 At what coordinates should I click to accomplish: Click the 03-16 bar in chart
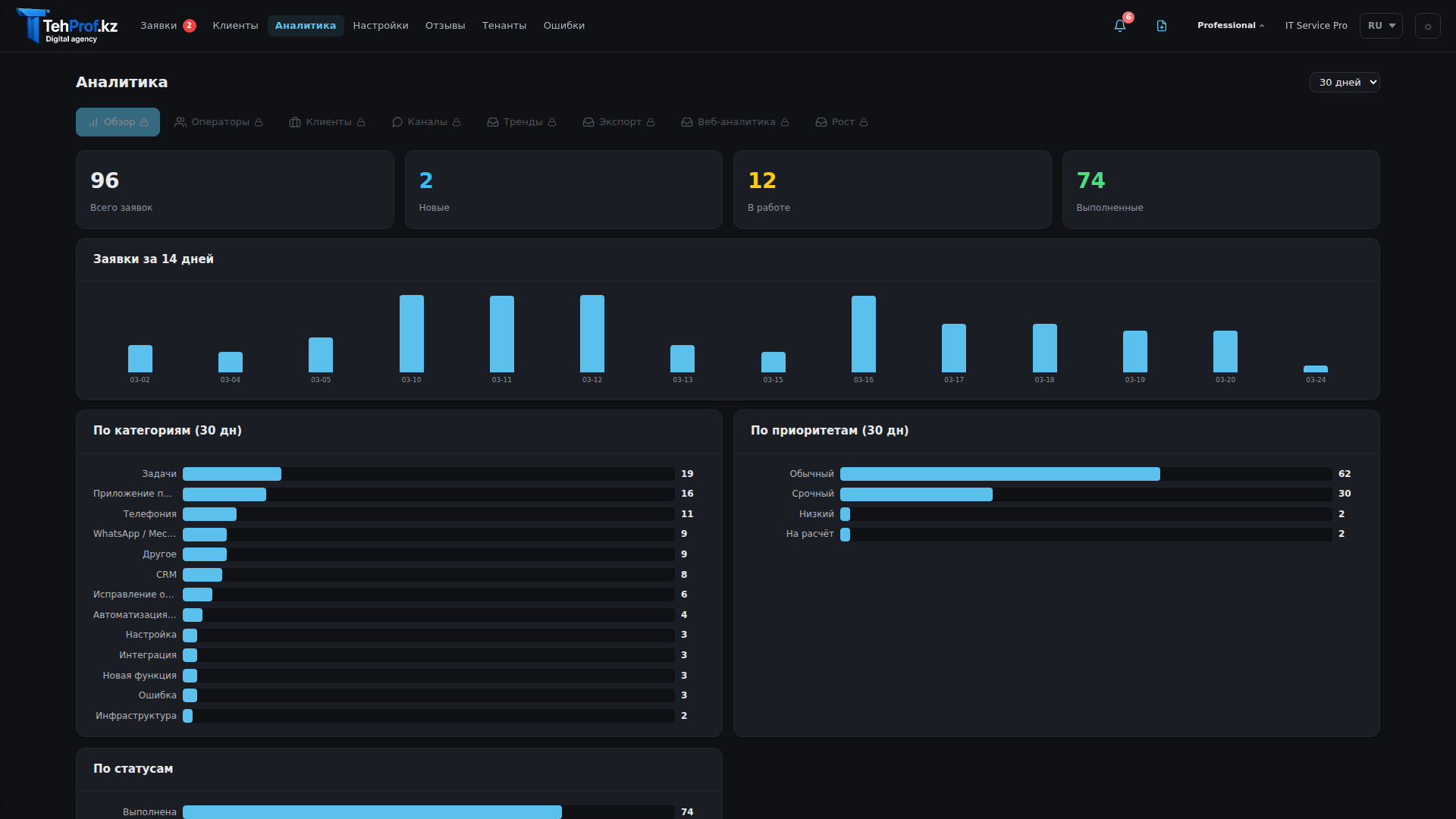(863, 334)
